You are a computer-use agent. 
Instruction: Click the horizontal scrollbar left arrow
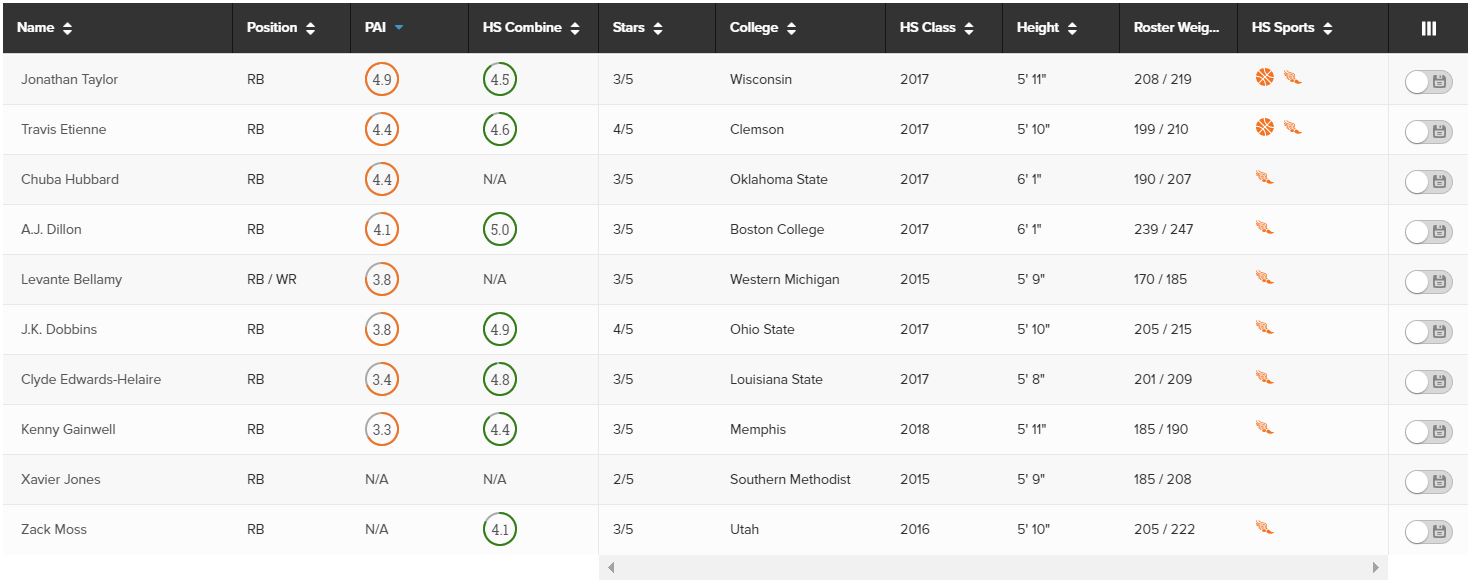point(611,568)
